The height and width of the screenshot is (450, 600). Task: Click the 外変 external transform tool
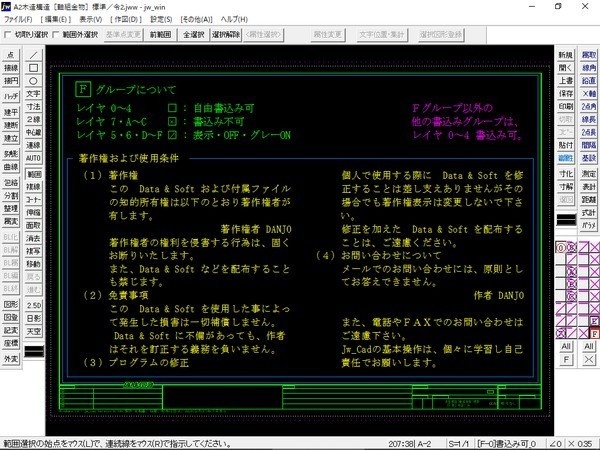tap(11, 359)
